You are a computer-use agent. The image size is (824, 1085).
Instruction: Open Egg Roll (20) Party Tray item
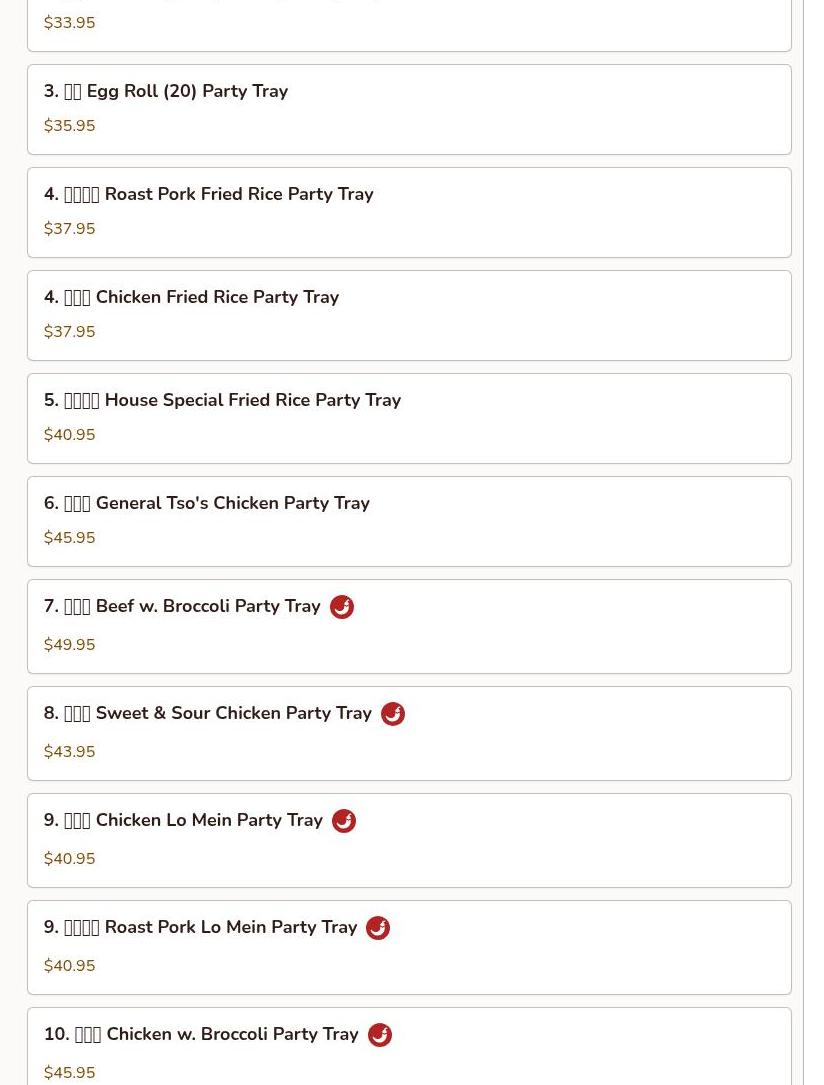coord(409,109)
